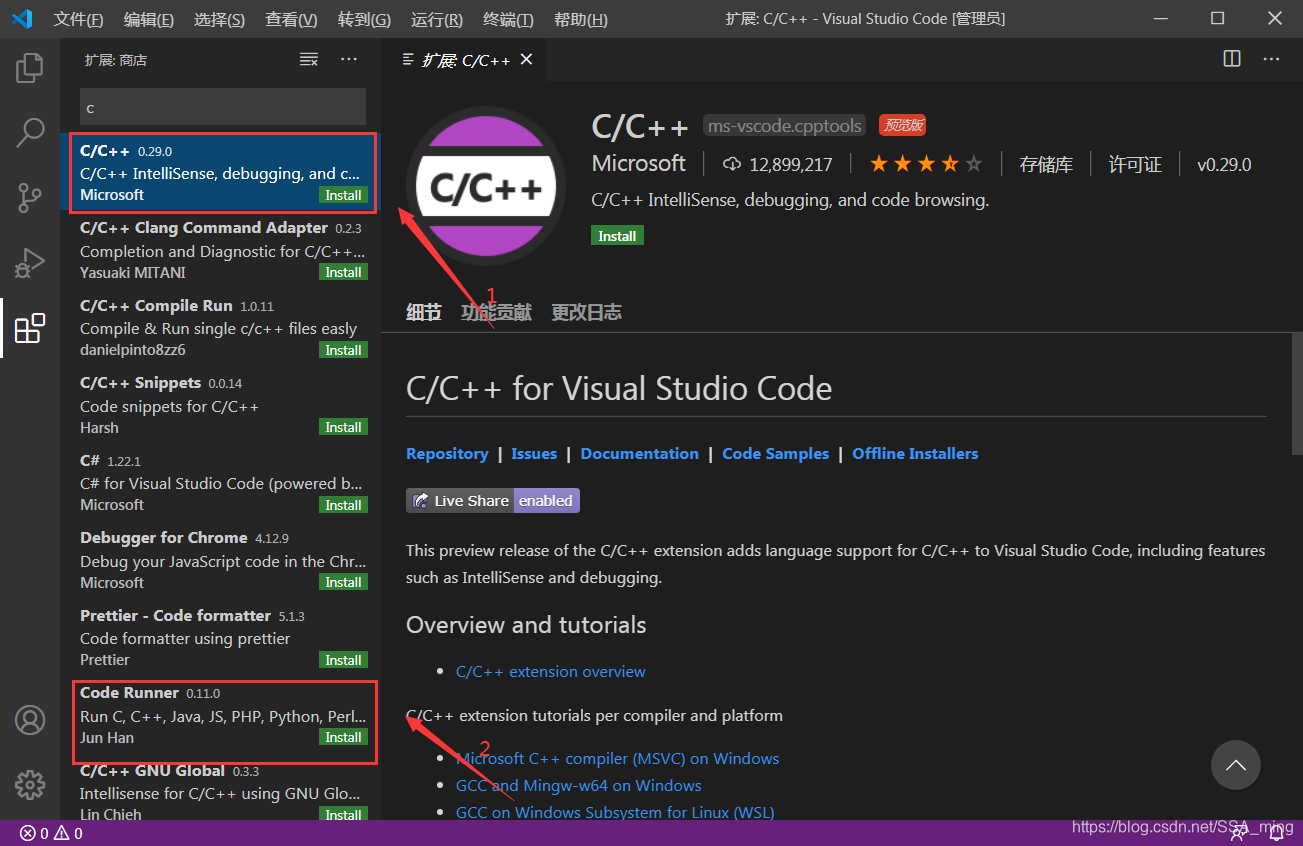The width and height of the screenshot is (1303, 846).
Task: Open the 转到(G) menu
Action: pyautogui.click(x=364, y=19)
